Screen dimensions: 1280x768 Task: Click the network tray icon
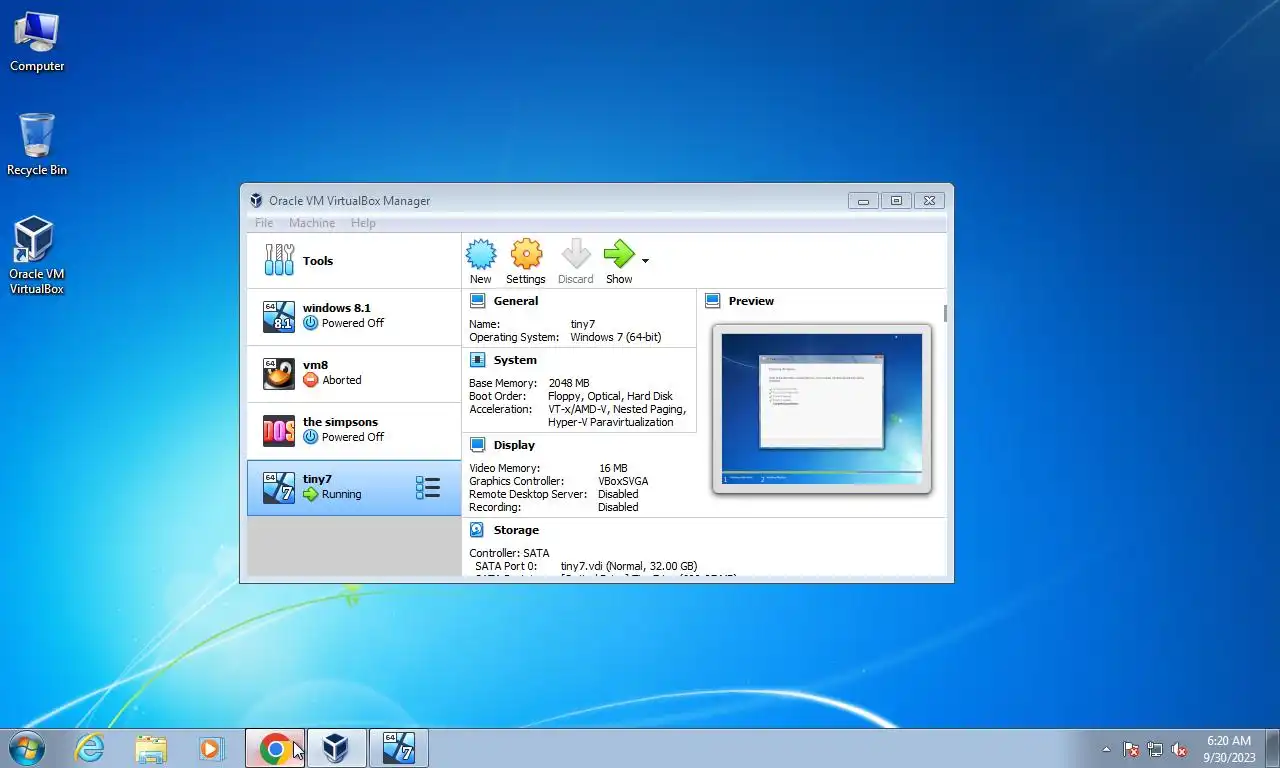[x=1155, y=749]
